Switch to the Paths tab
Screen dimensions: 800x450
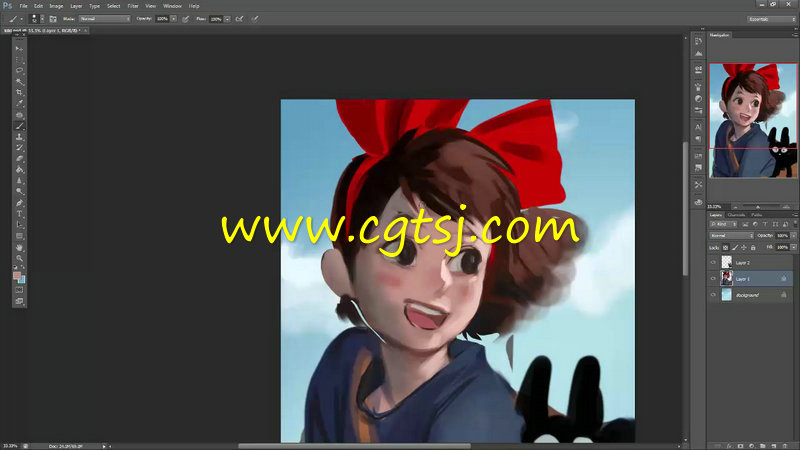click(757, 215)
